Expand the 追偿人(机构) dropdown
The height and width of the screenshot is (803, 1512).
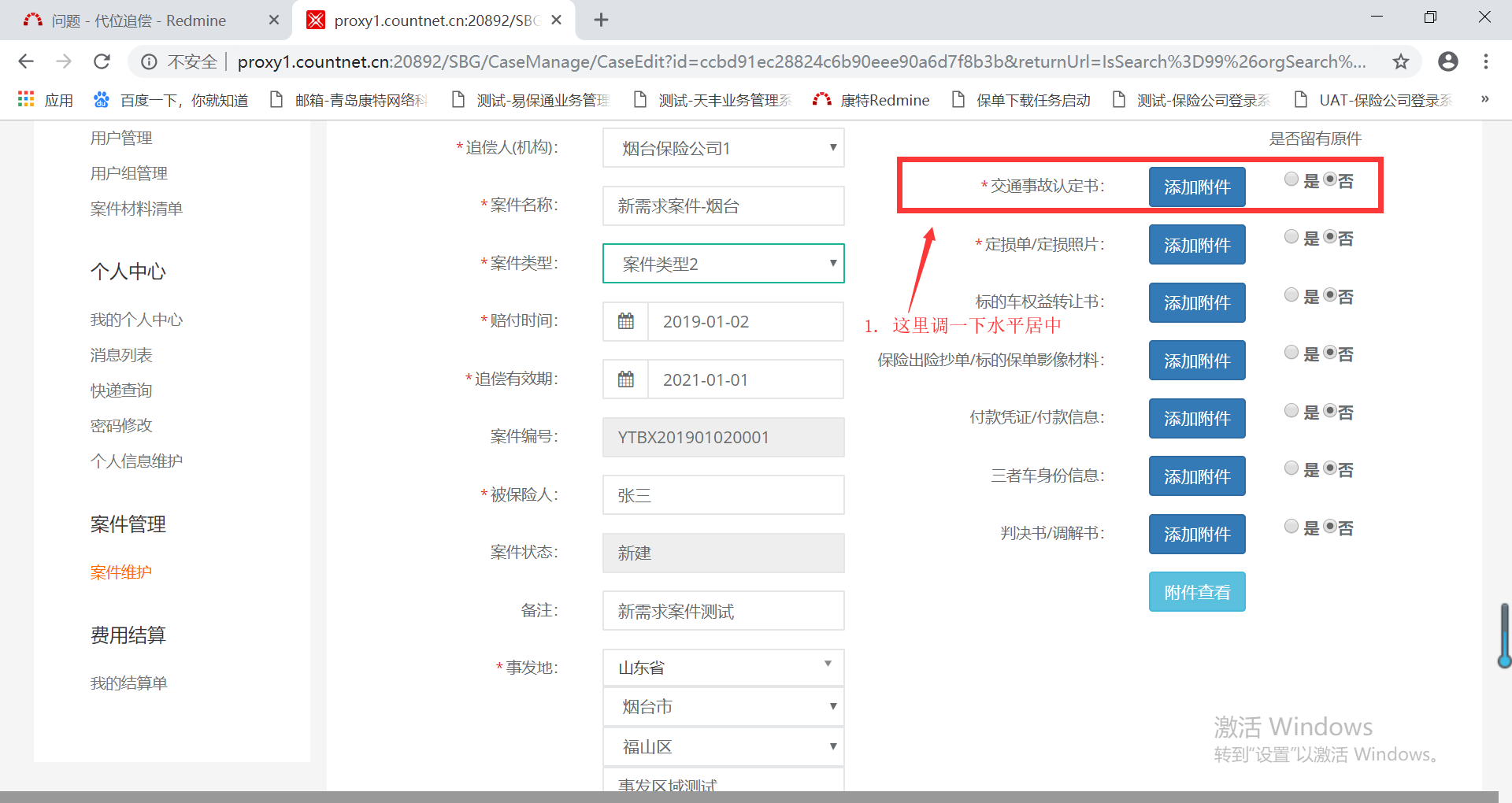(x=724, y=148)
